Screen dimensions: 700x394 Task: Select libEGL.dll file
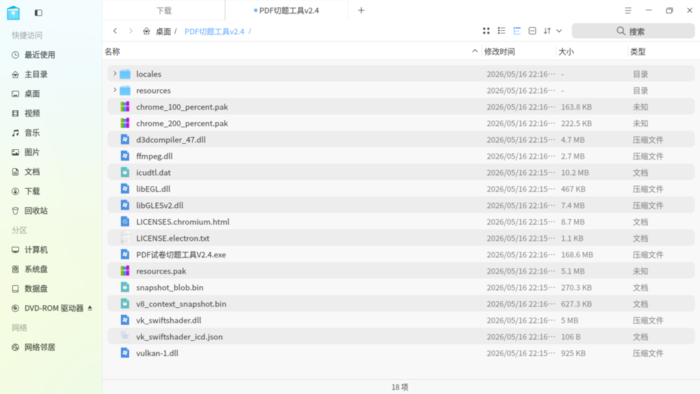click(x=401, y=189)
